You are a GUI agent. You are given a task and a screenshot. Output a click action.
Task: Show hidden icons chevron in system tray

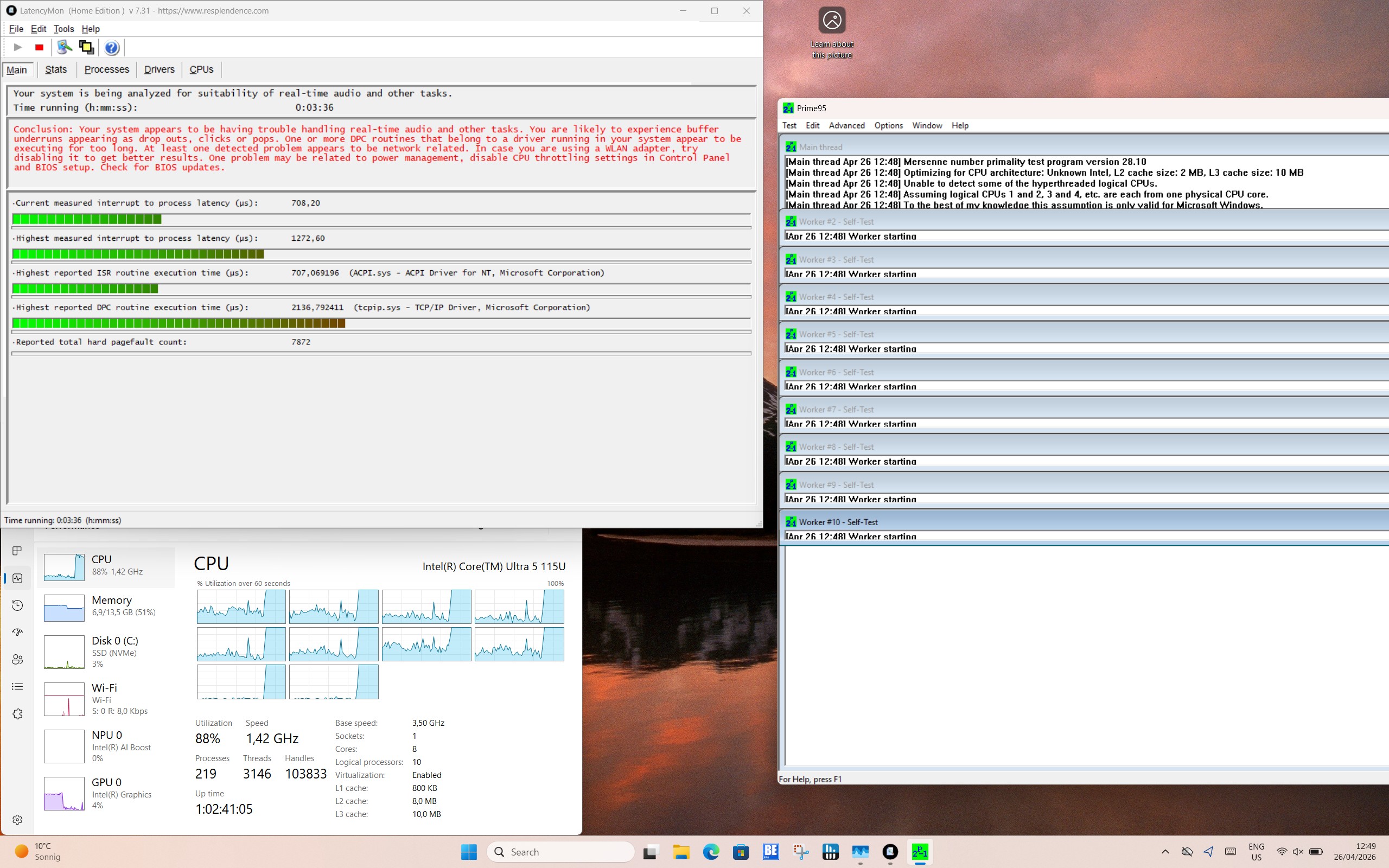coord(1164,851)
